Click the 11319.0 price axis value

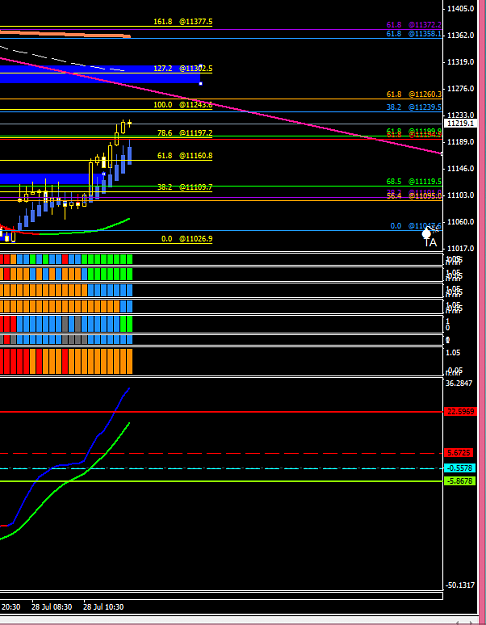[460, 62]
